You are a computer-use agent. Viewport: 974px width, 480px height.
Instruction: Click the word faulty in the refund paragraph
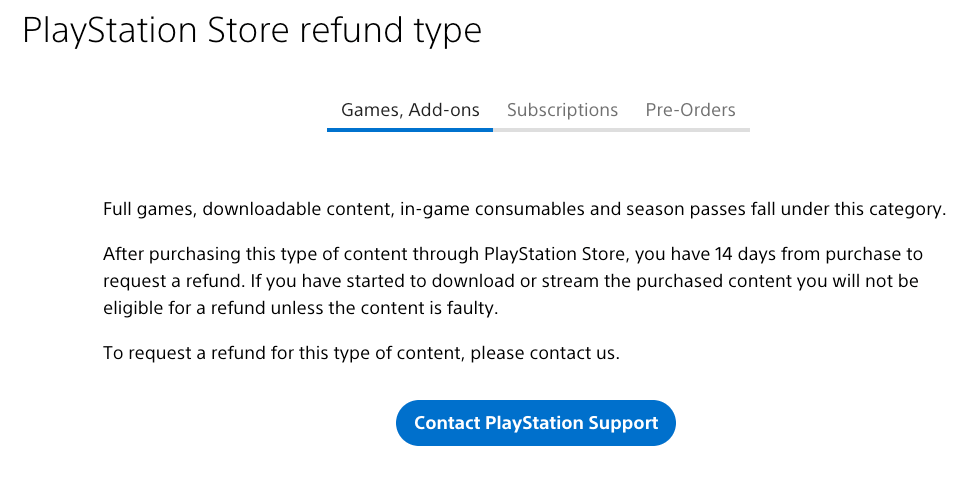click(x=470, y=309)
